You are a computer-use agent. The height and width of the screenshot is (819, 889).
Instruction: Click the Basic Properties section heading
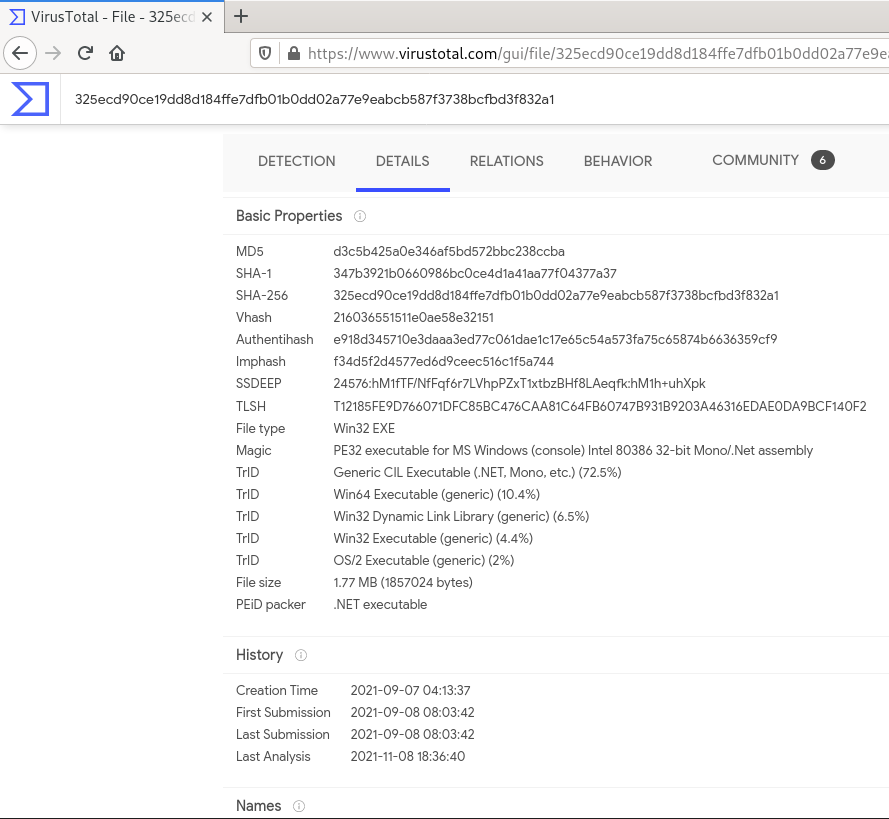(289, 216)
